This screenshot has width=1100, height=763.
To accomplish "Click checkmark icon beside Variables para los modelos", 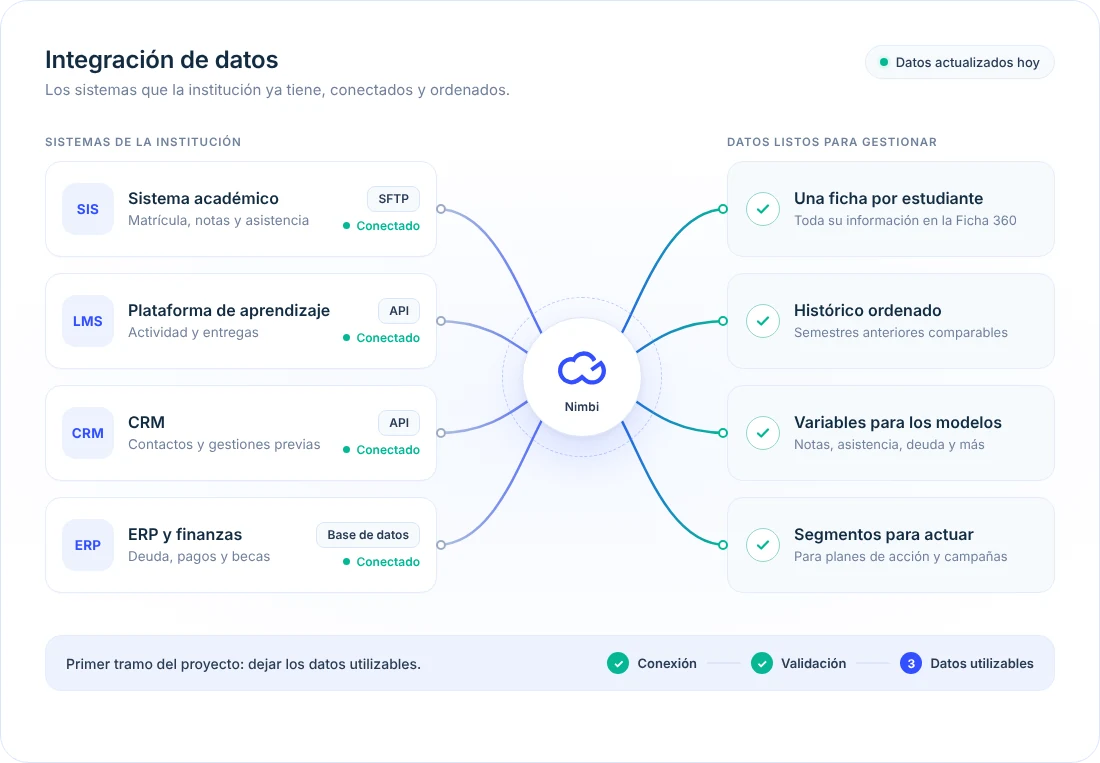I will [x=763, y=433].
